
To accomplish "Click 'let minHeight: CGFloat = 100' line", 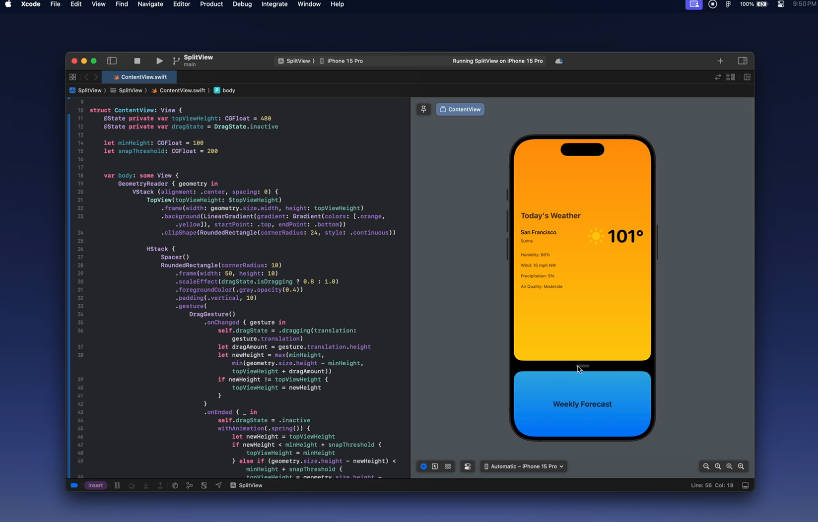I will (x=153, y=143).
